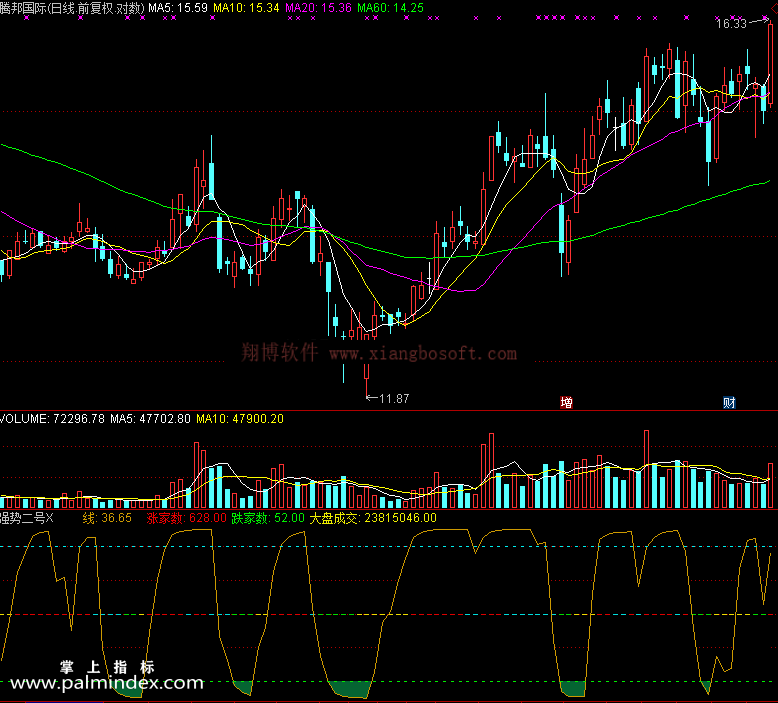Click the 11.87 low price annotation
The width and height of the screenshot is (778, 703).
(x=394, y=398)
